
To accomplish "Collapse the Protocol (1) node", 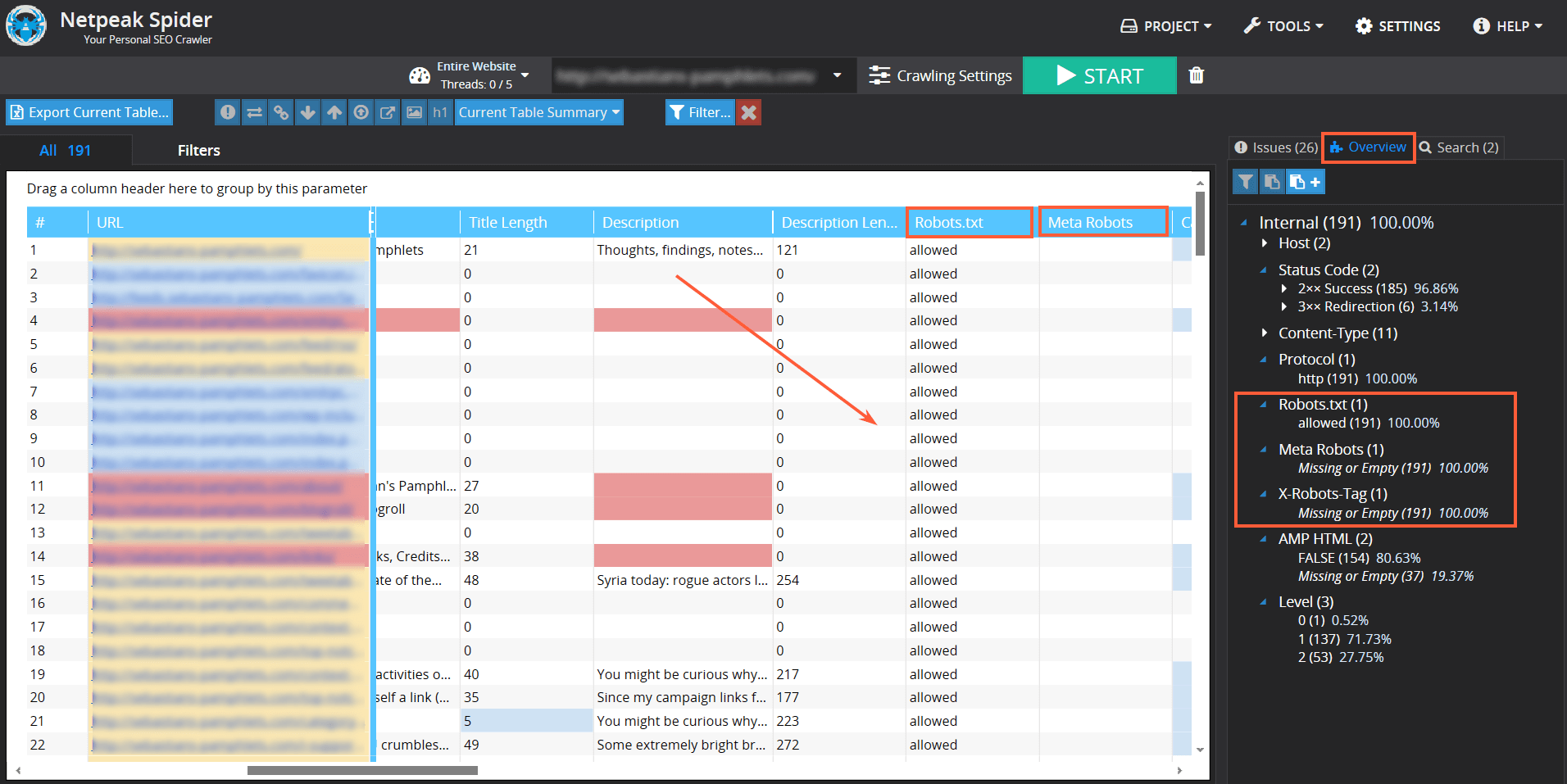I will (1264, 359).
